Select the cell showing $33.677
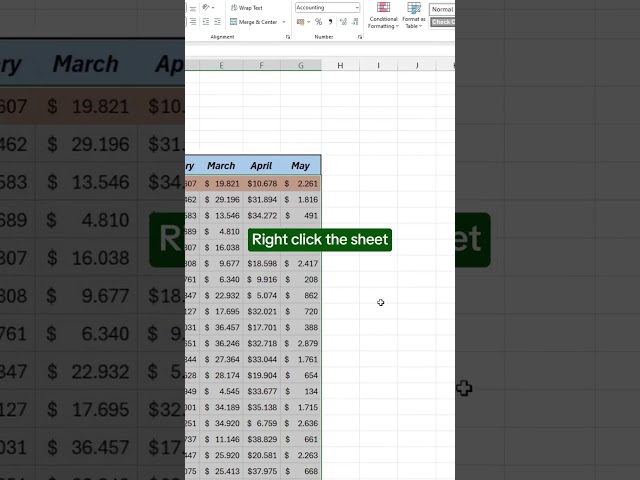The width and height of the screenshot is (640, 480). [262, 391]
